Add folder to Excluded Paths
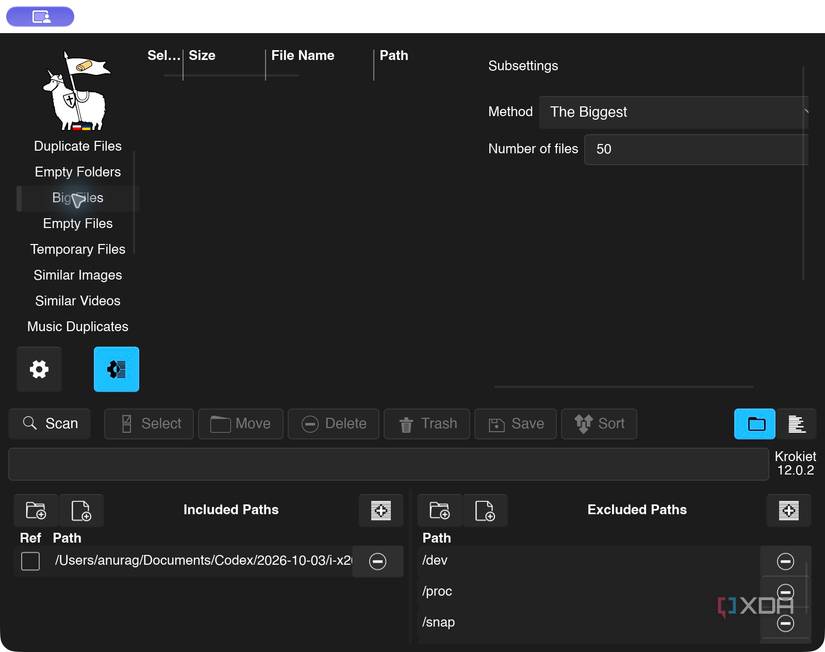Viewport: 825px width, 652px height. coord(440,510)
